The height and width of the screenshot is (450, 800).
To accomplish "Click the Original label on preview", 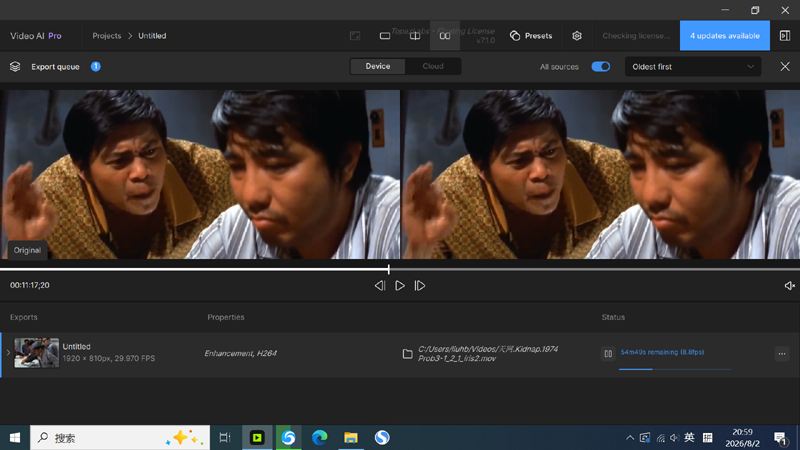I will (27, 250).
